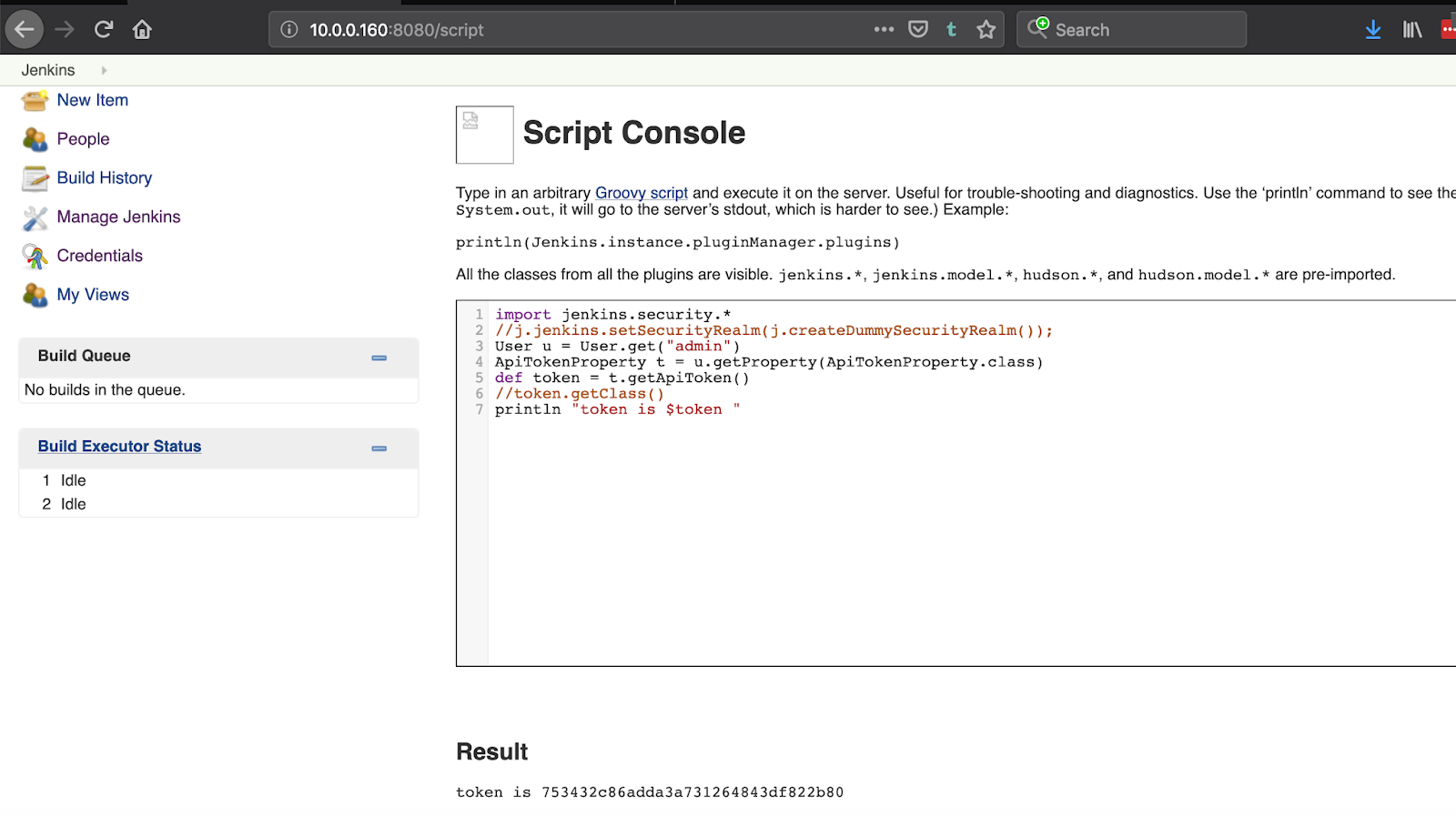
Task: Click executor 1 Idle row
Action: pos(218,480)
